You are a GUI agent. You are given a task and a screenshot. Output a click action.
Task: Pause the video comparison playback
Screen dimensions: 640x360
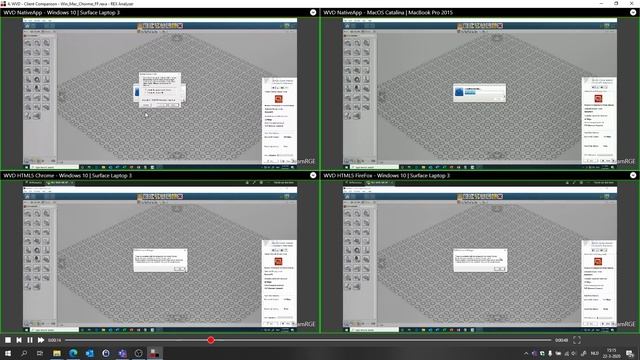point(30,340)
